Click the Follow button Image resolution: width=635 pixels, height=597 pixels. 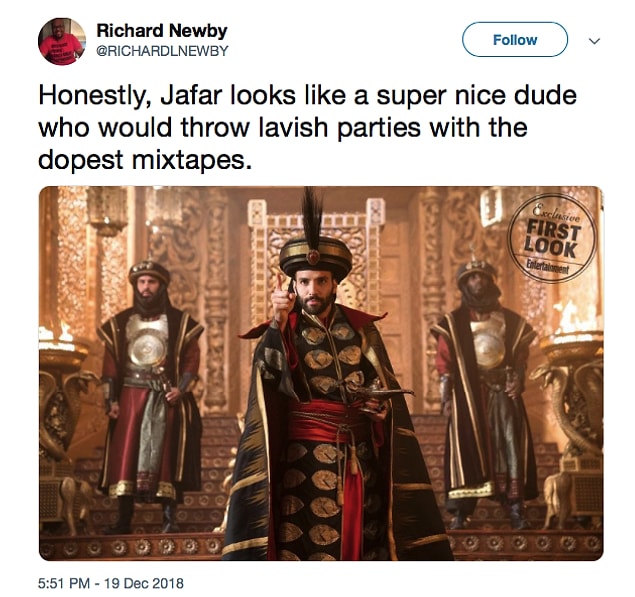click(515, 40)
